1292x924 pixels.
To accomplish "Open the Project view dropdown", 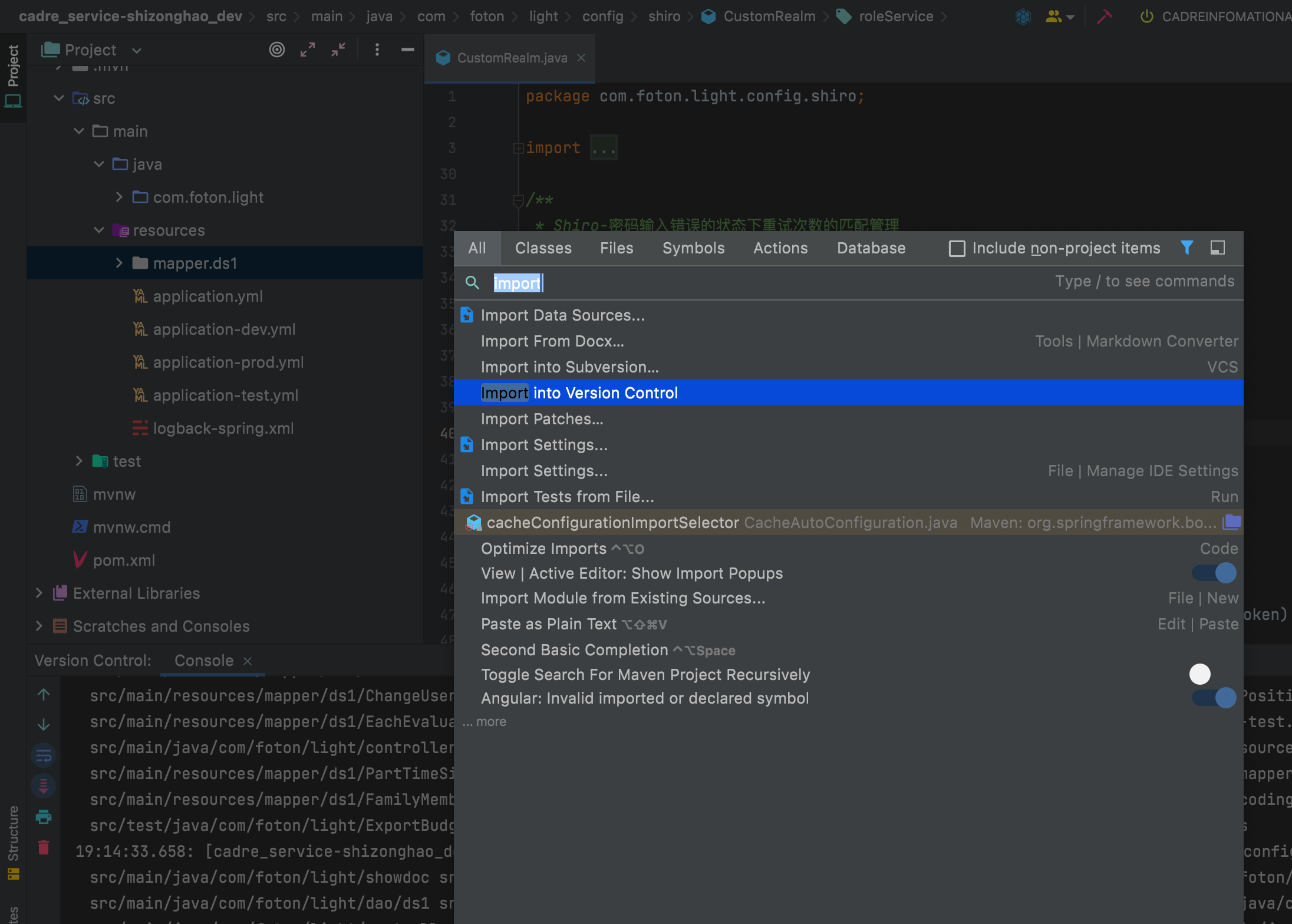I will pyautogui.click(x=137, y=51).
